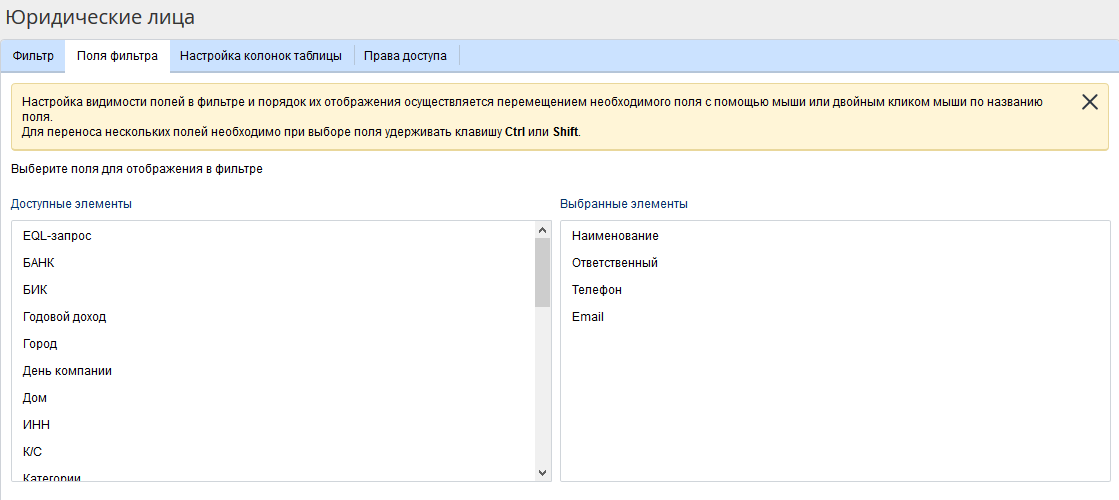Select EQL-запрос in available elements
Viewport: 1119px width, 500px height.
(64, 236)
